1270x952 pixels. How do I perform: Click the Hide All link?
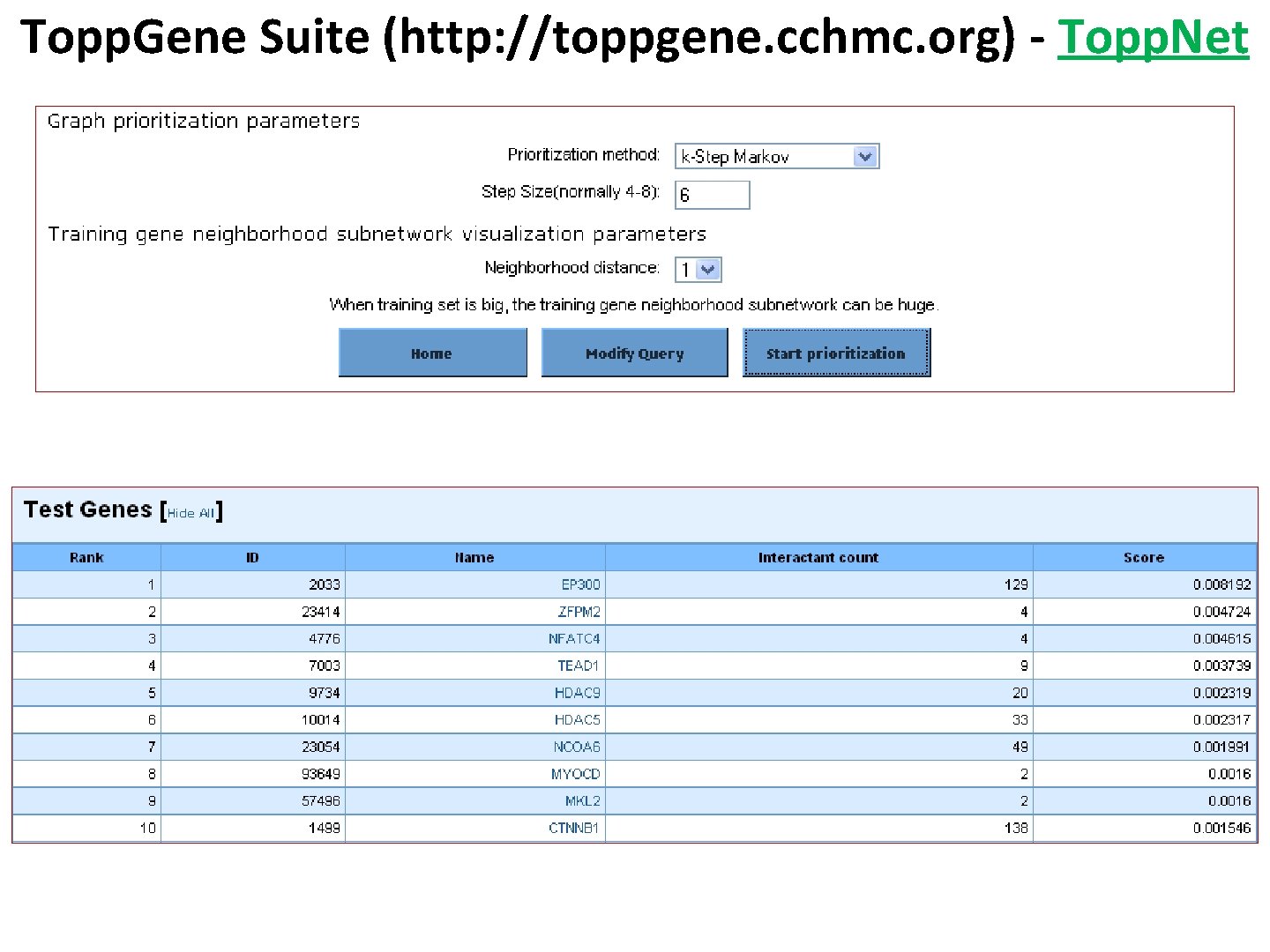pyautogui.click(x=190, y=513)
